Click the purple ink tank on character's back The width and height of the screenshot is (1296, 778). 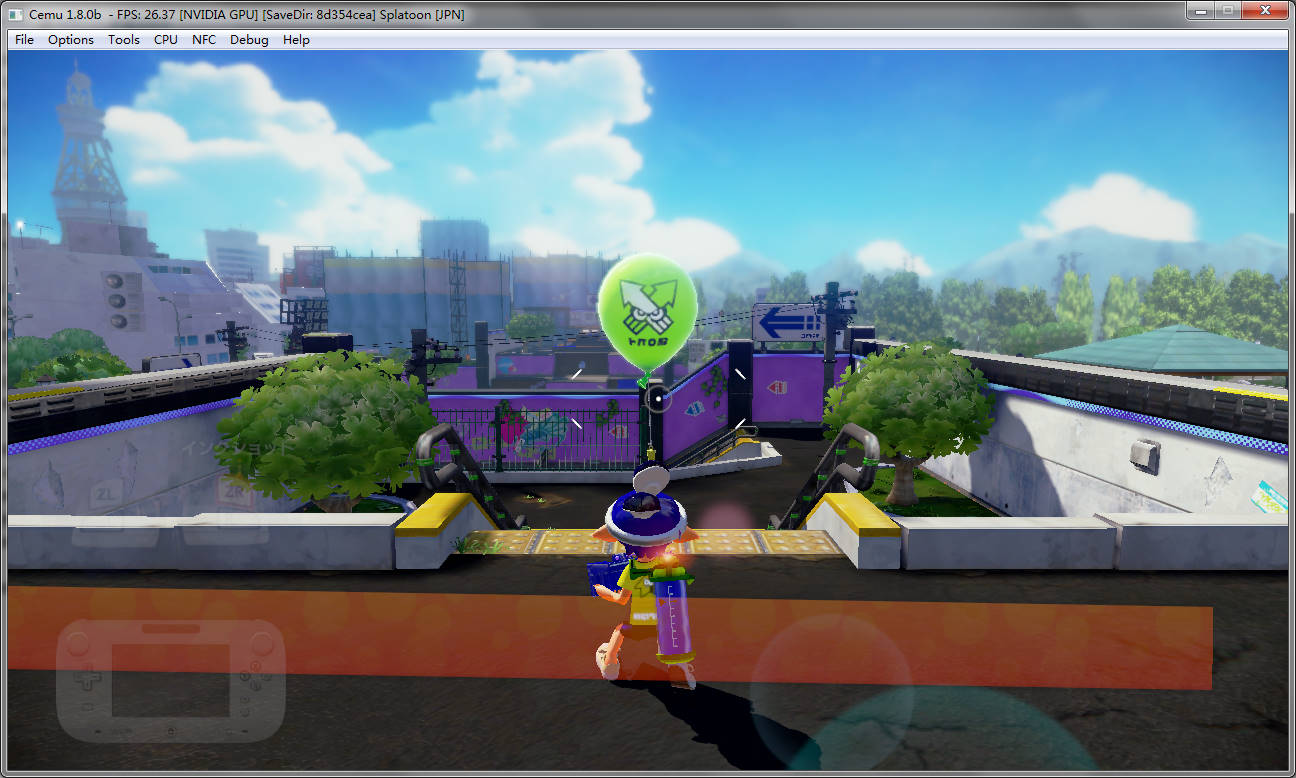pos(674,617)
